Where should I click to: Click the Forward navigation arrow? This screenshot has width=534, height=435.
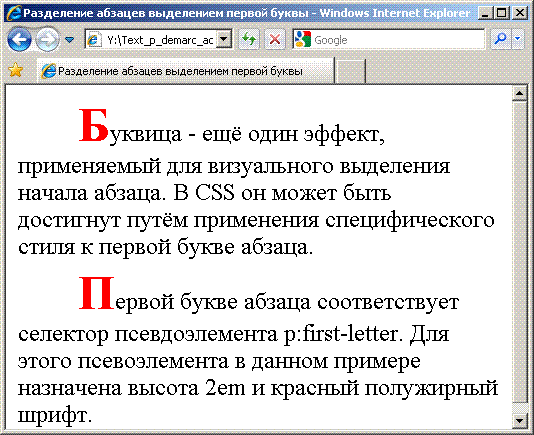coord(47,40)
